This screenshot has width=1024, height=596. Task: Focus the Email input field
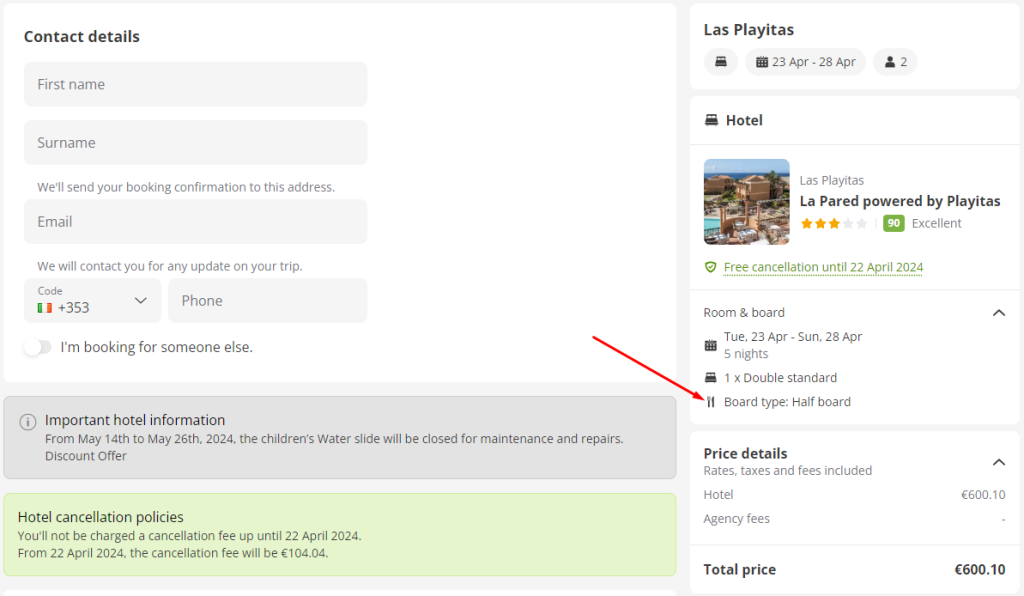195,222
